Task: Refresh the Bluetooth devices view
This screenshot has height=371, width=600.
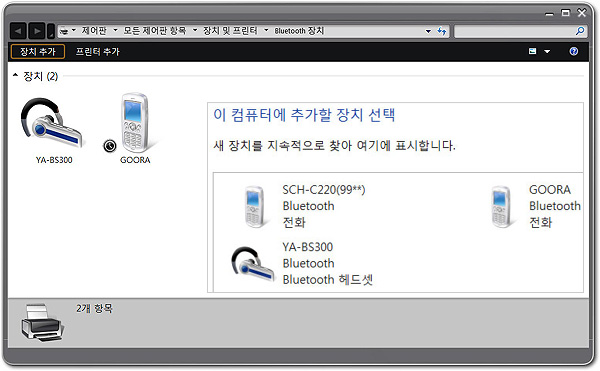Action: (x=442, y=31)
